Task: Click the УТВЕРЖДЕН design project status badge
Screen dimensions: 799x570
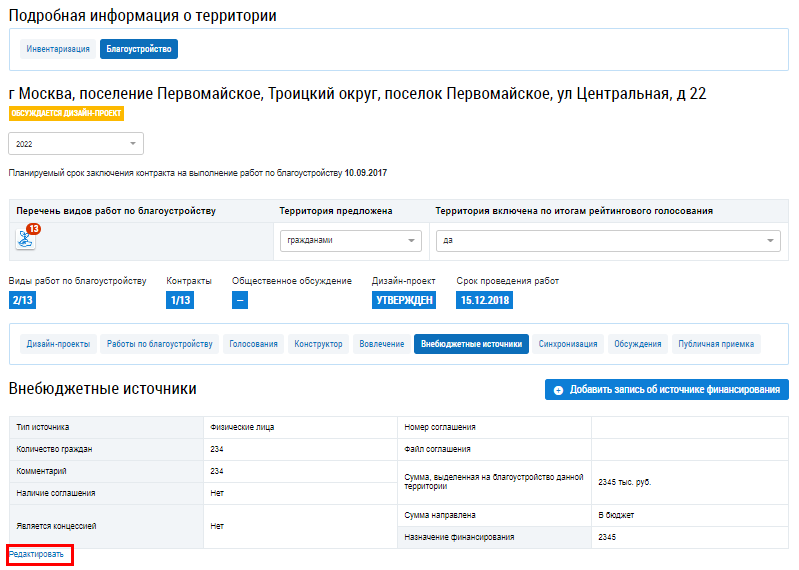Action: (x=404, y=300)
